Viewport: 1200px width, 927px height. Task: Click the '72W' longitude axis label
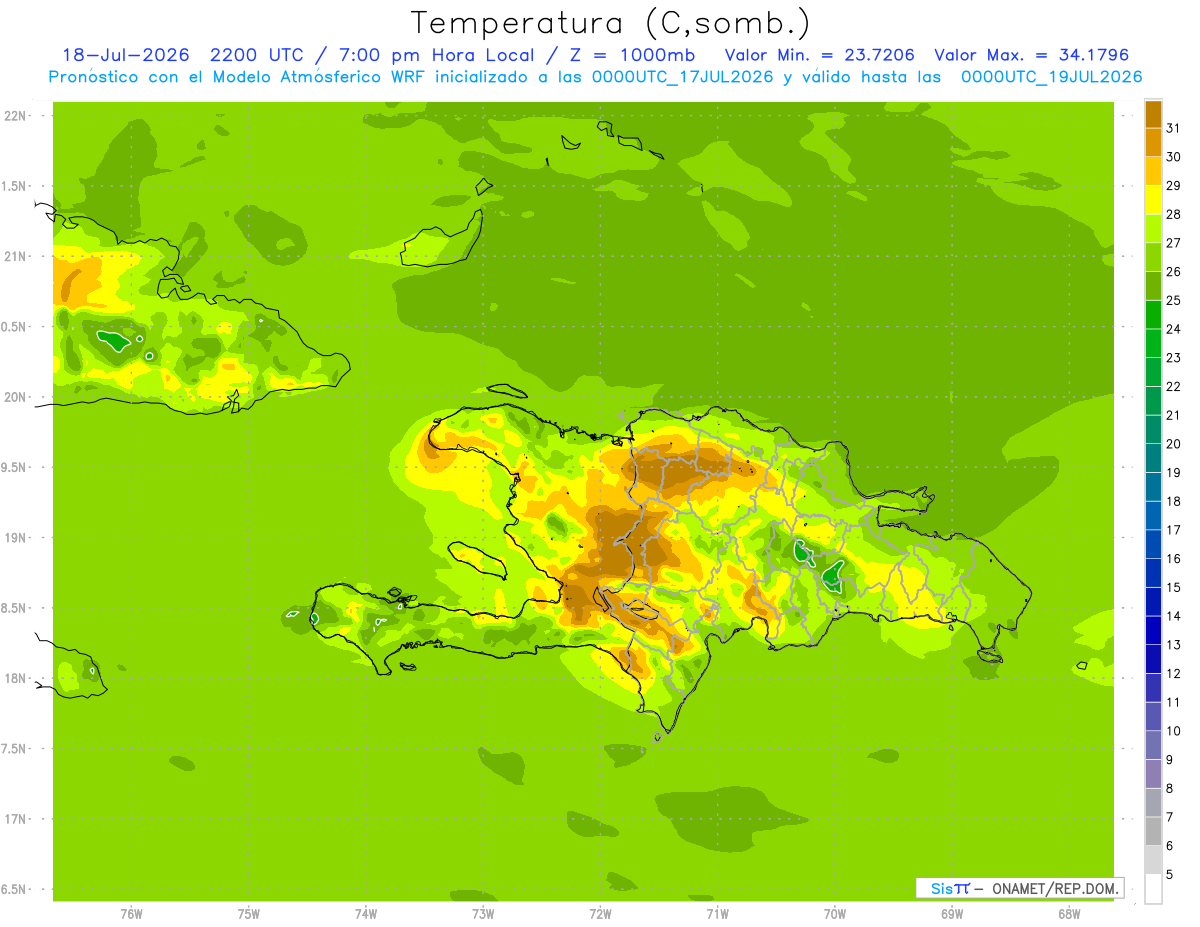(600, 913)
